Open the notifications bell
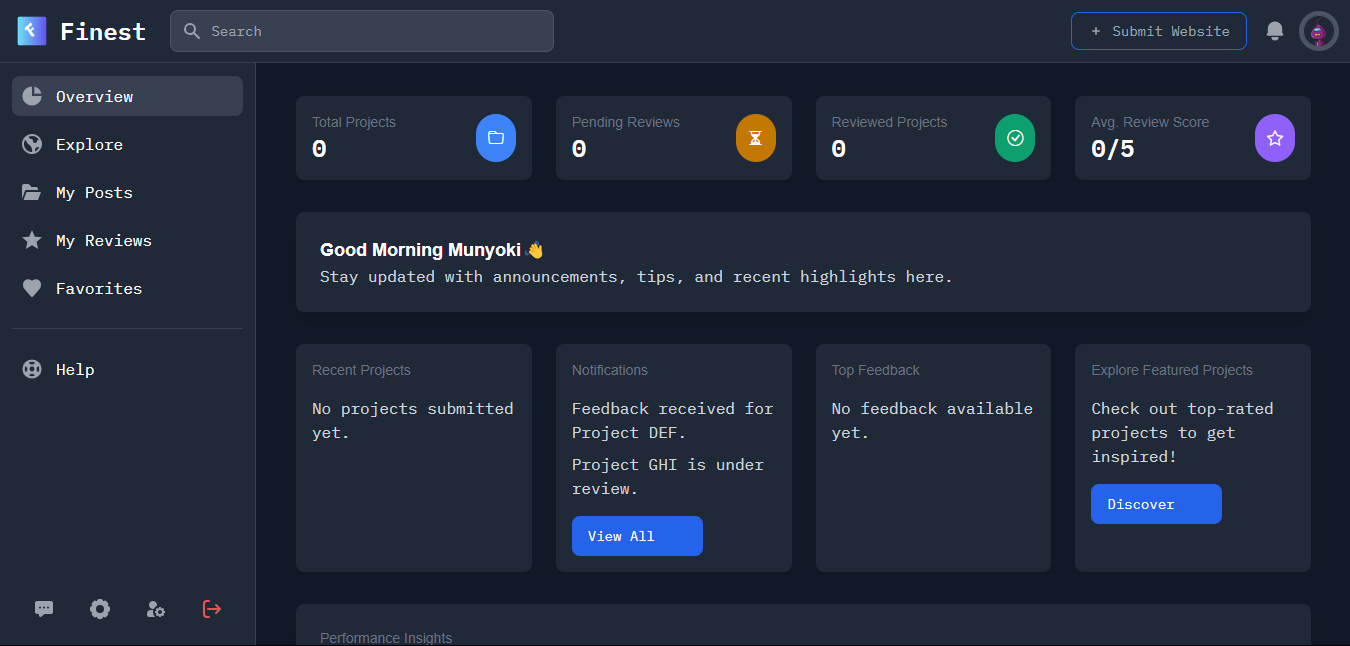 pyautogui.click(x=1275, y=31)
